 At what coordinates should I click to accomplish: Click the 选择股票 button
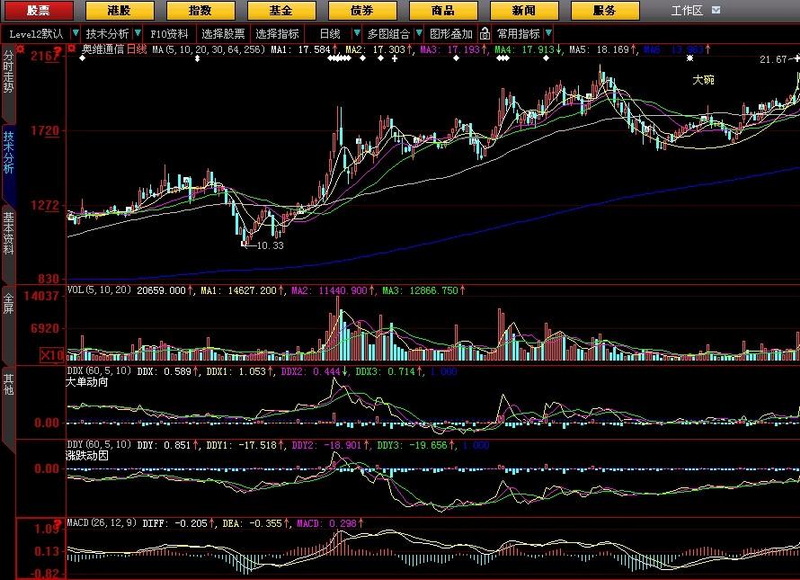coord(224,33)
